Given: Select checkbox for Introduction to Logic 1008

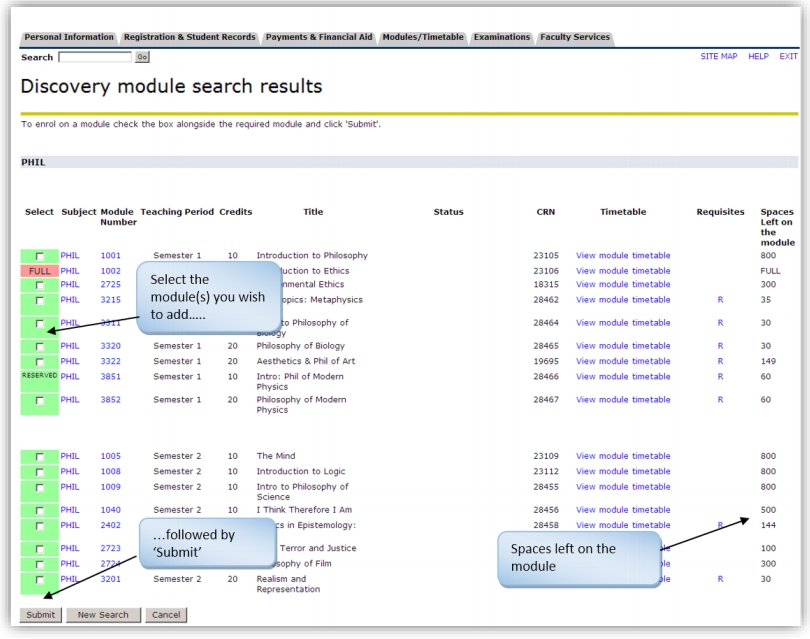Looking at the screenshot, I should coord(40,472).
